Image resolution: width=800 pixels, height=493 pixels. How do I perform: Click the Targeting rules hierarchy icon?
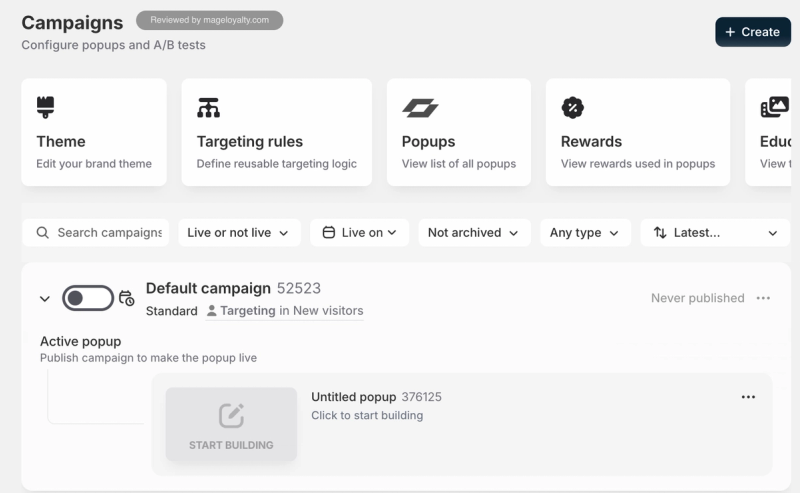(x=208, y=108)
